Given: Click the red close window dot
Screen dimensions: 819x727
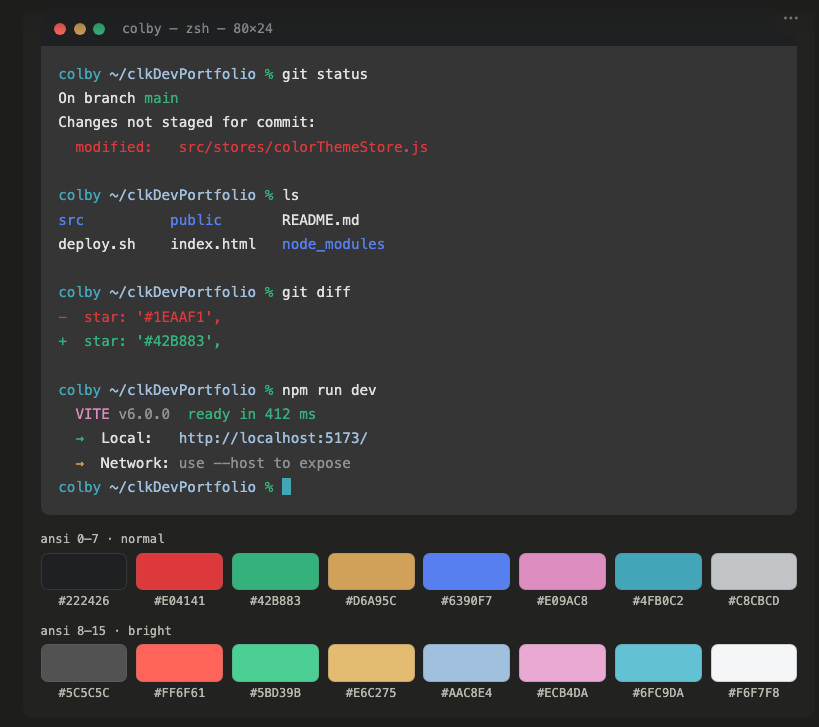Looking at the screenshot, I should coord(60,29).
